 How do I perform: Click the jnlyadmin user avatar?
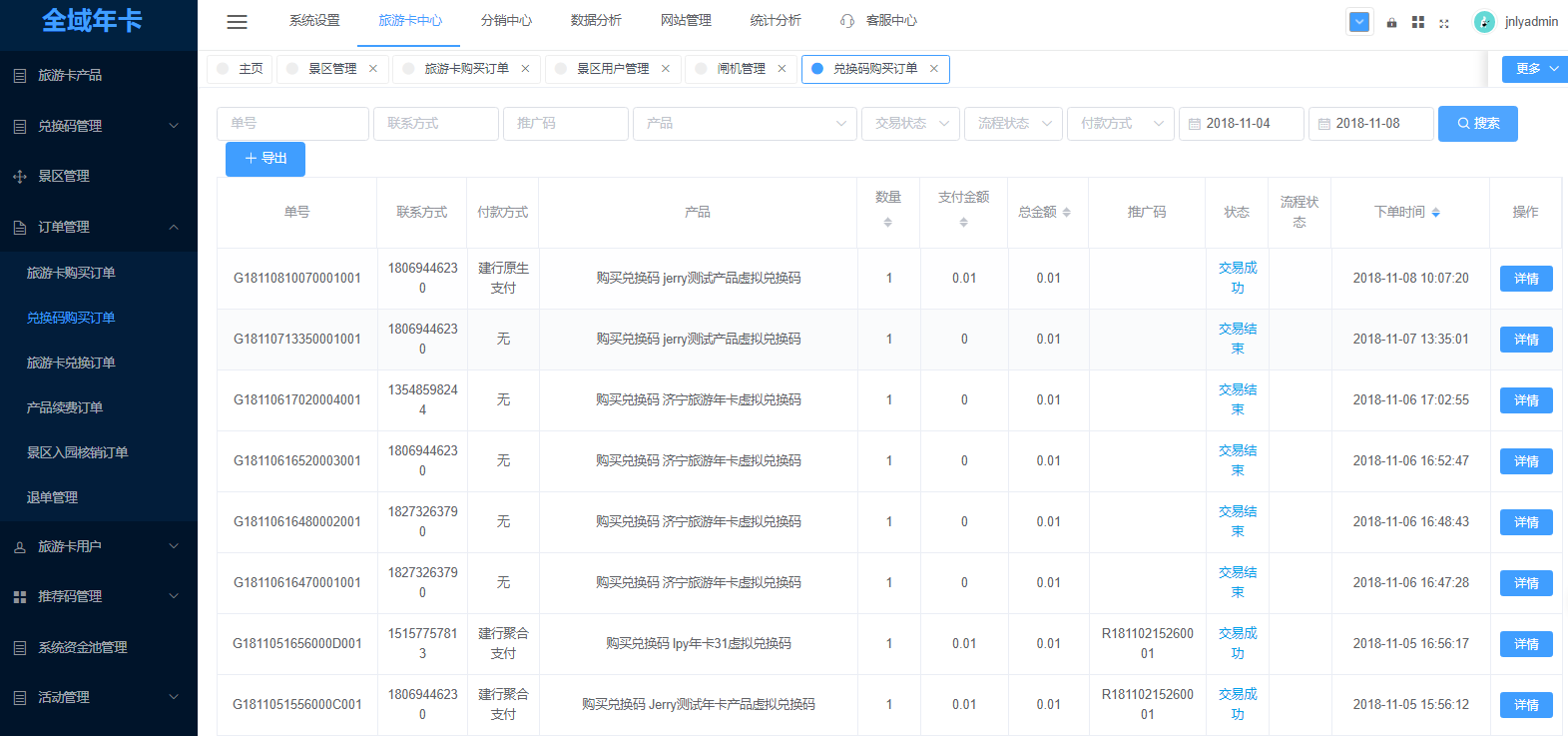1484,22
